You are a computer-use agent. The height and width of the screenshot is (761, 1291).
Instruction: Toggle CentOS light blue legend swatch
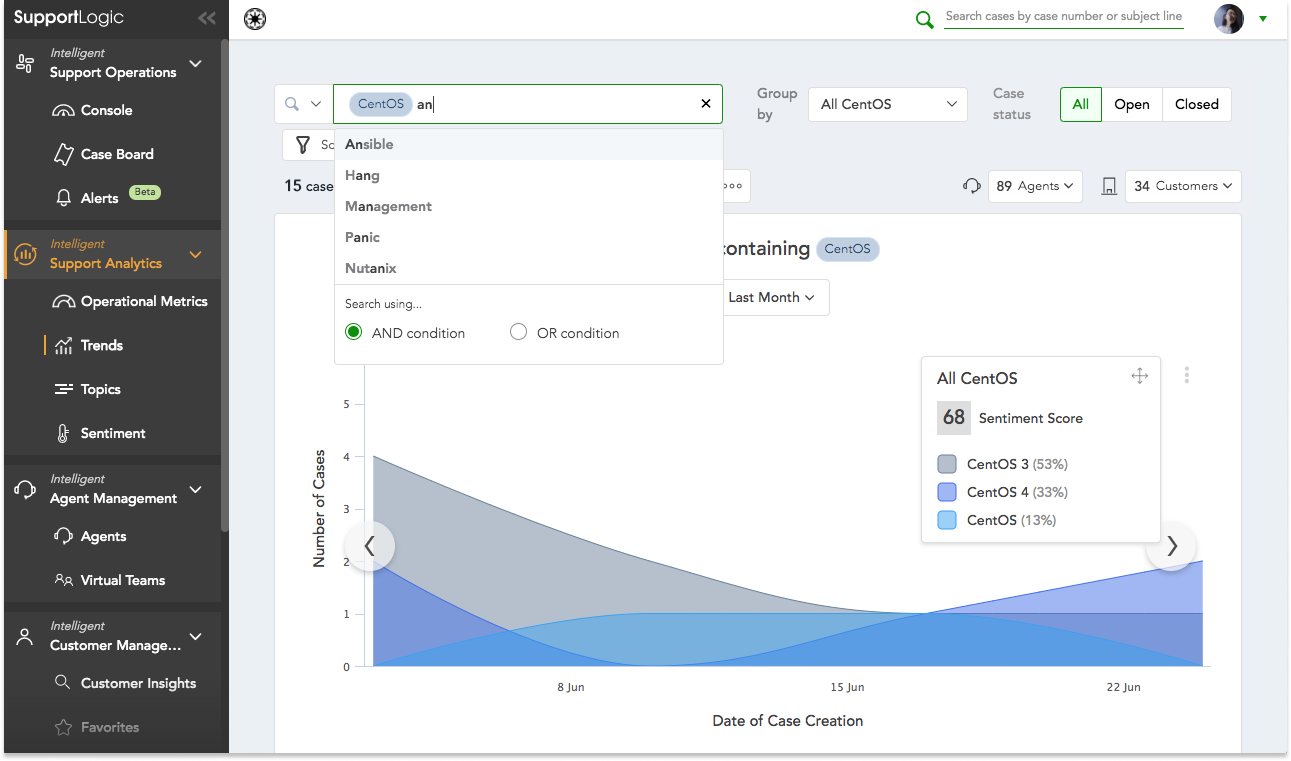(x=947, y=520)
